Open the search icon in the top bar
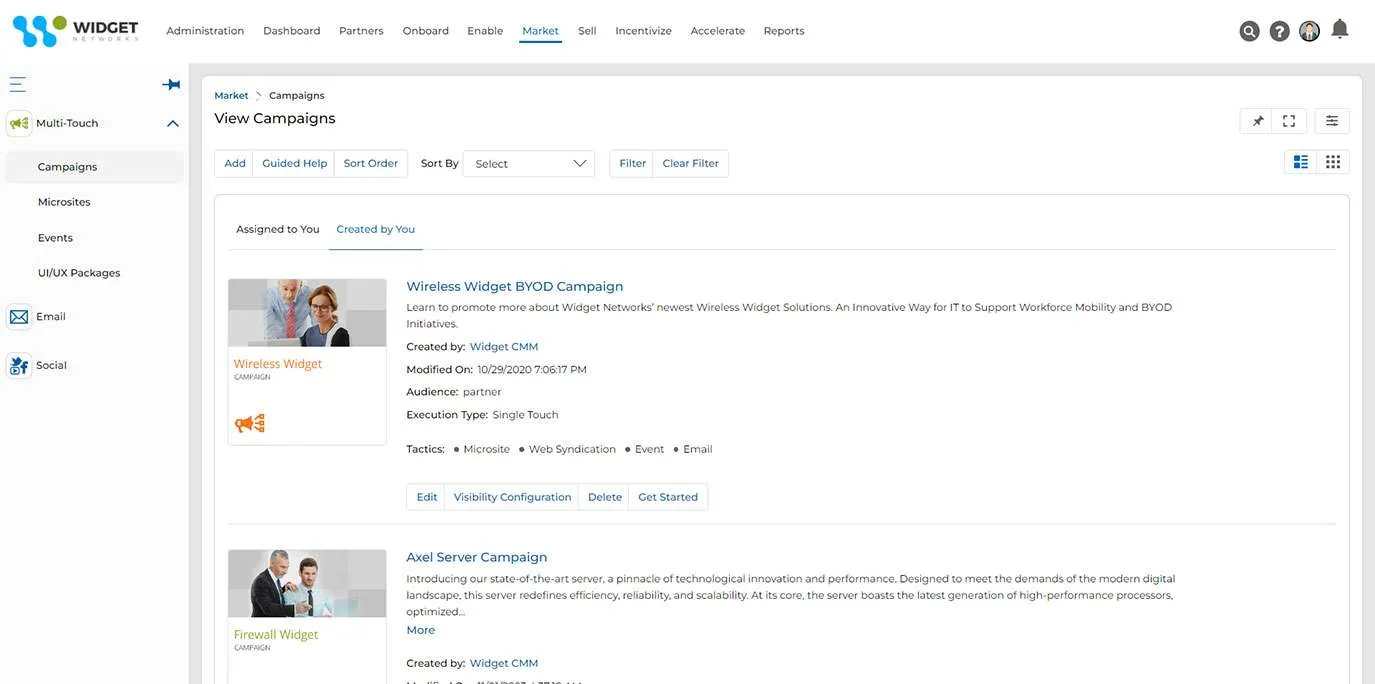This screenshot has height=684, width=1375. click(x=1248, y=29)
